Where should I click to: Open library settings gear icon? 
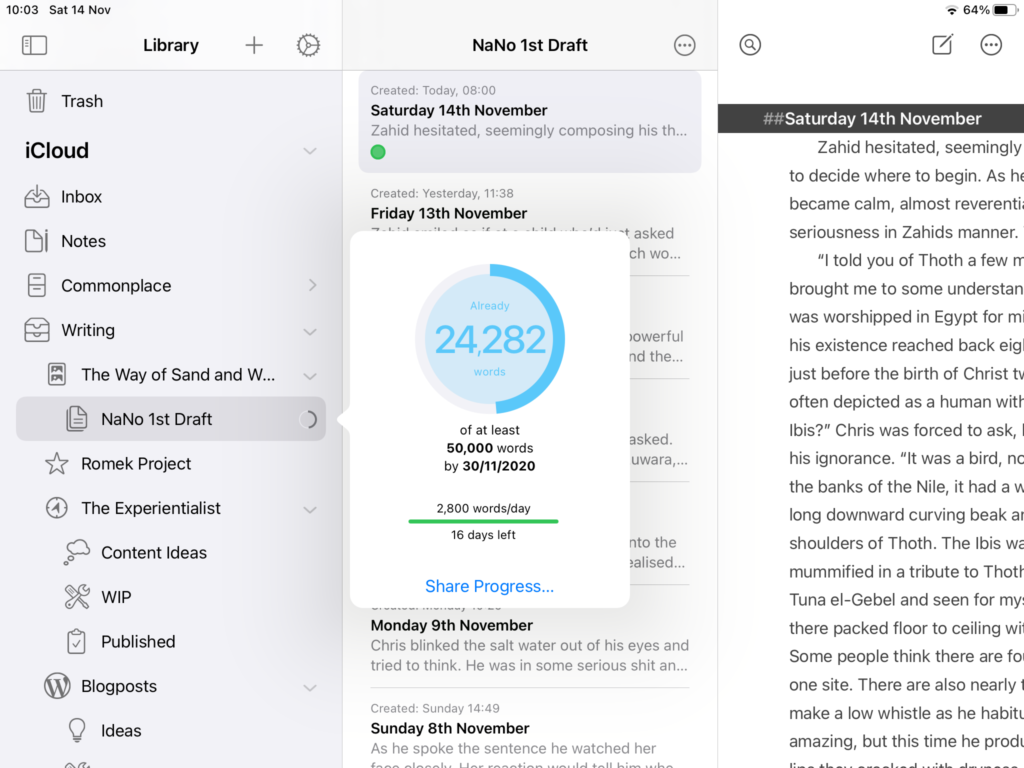coord(308,45)
